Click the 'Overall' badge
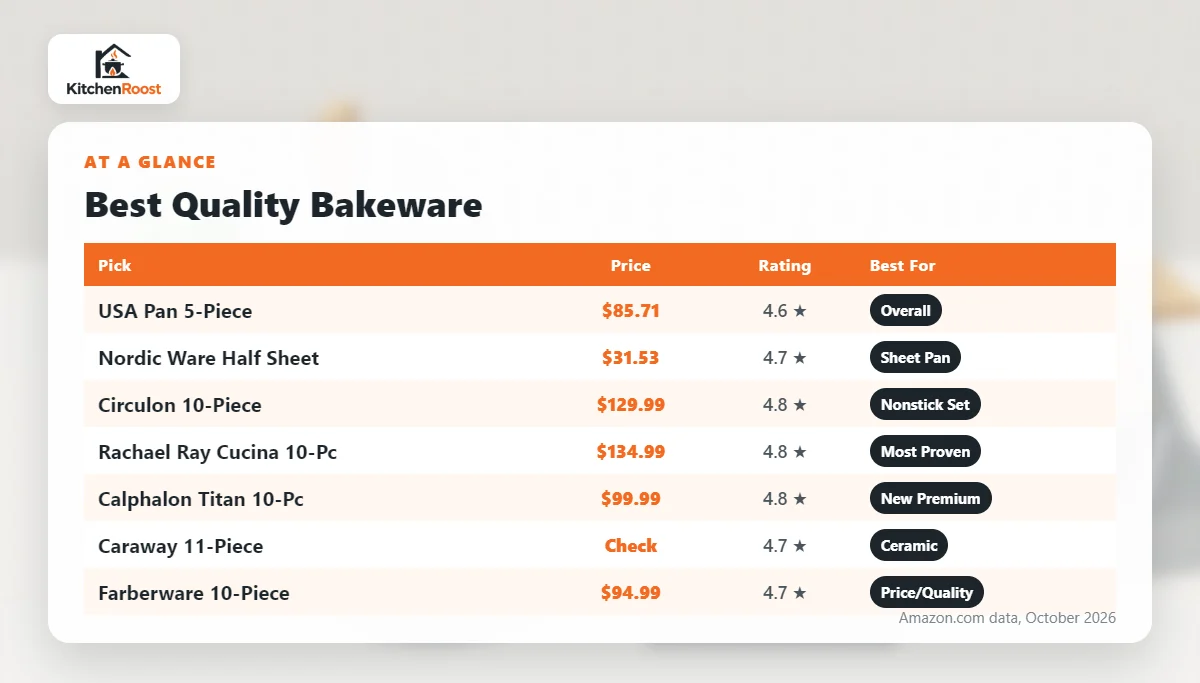This screenshot has width=1200, height=683. (906, 311)
